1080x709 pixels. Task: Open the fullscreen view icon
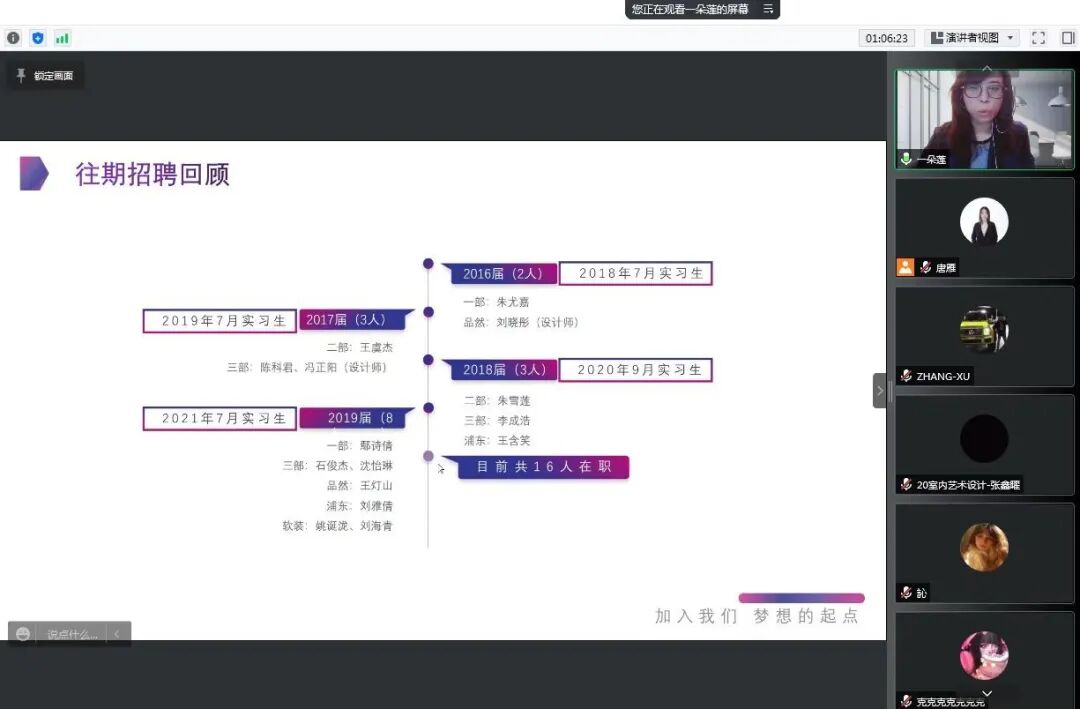1038,37
